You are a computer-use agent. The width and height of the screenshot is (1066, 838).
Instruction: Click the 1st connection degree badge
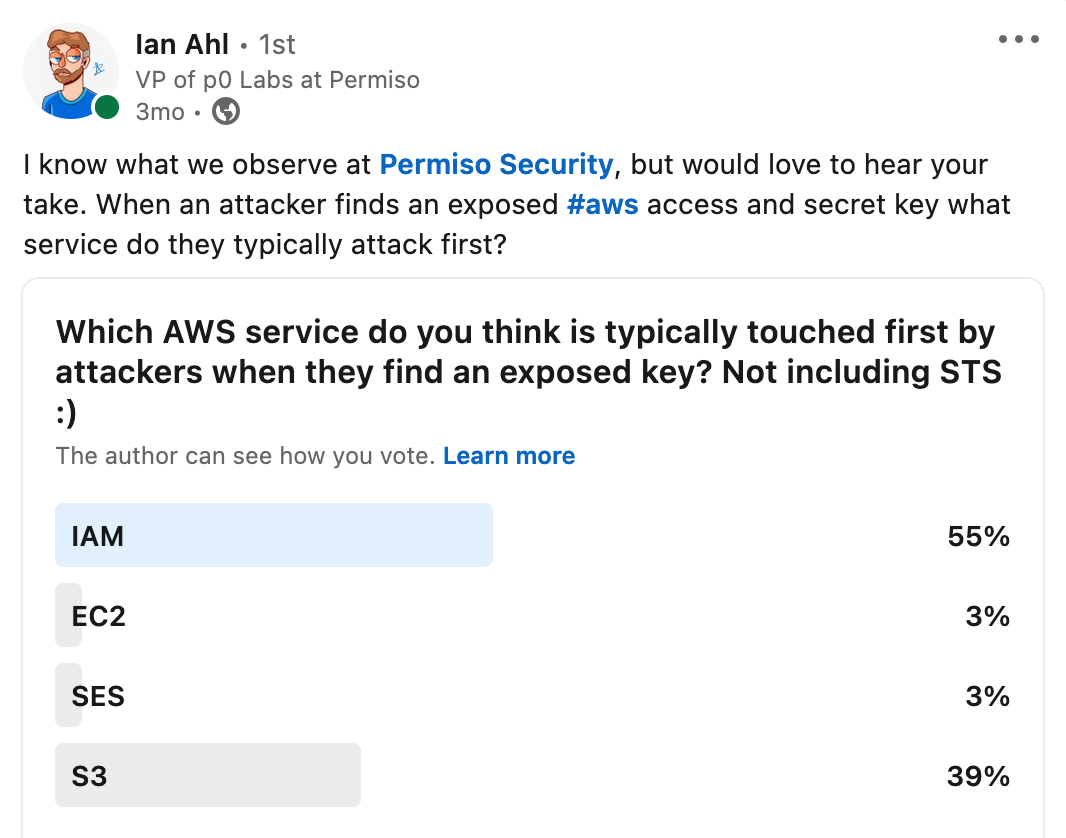277,45
